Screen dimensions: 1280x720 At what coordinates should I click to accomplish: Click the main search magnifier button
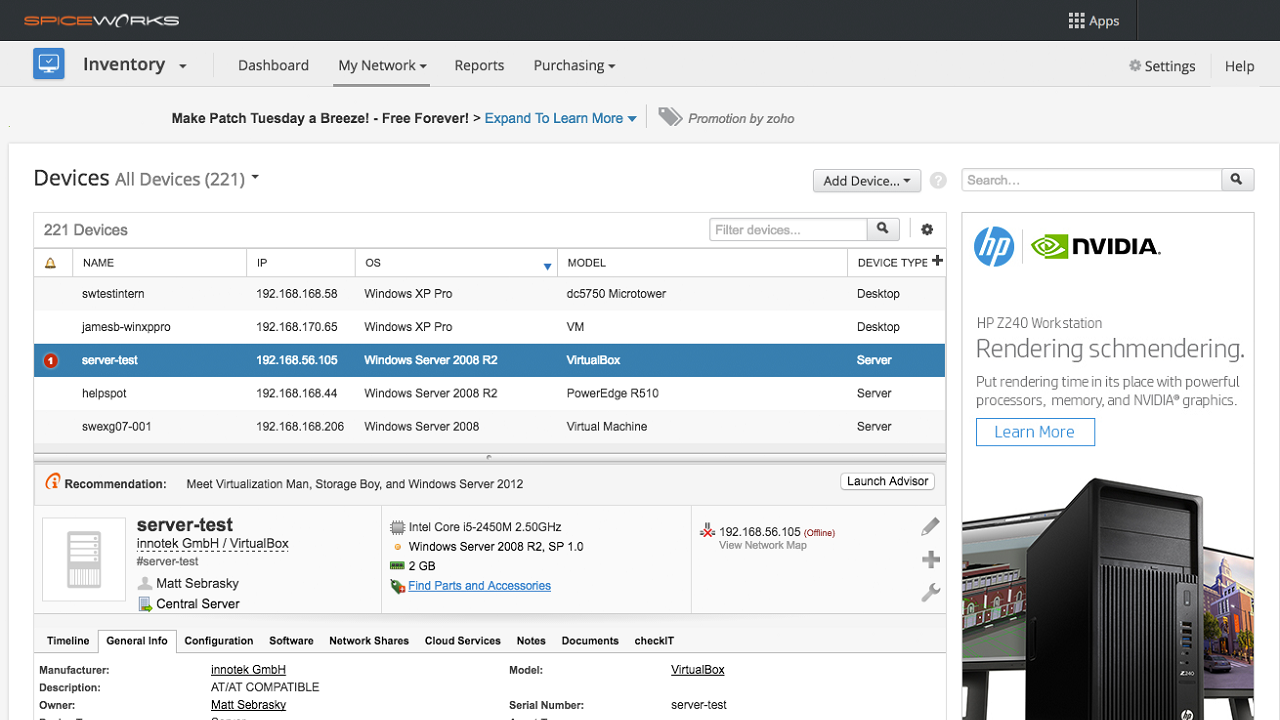(1237, 180)
